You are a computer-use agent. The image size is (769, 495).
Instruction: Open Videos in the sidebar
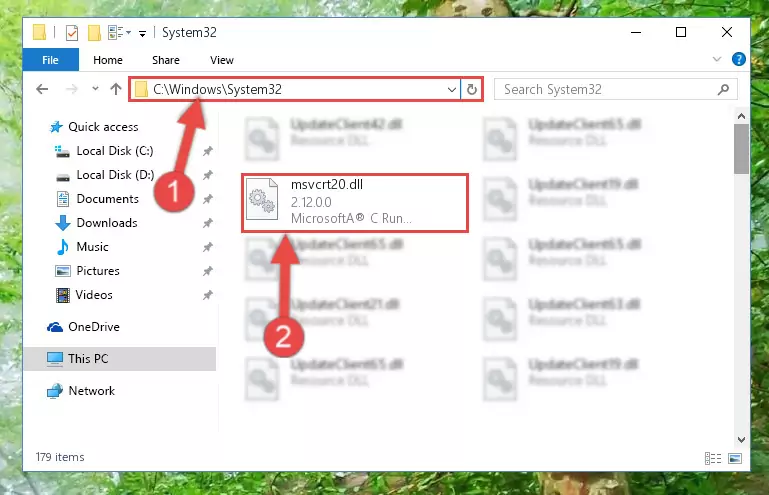94,295
